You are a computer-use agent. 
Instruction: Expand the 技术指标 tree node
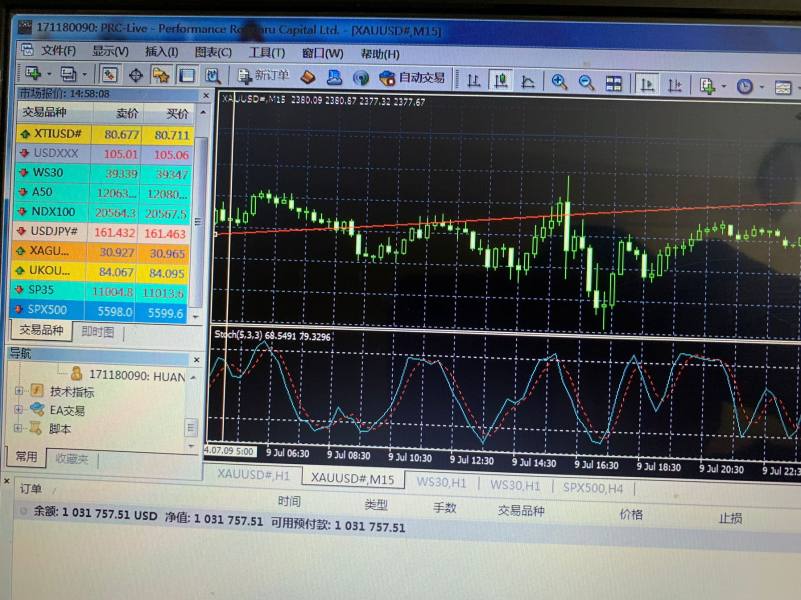tap(19, 391)
